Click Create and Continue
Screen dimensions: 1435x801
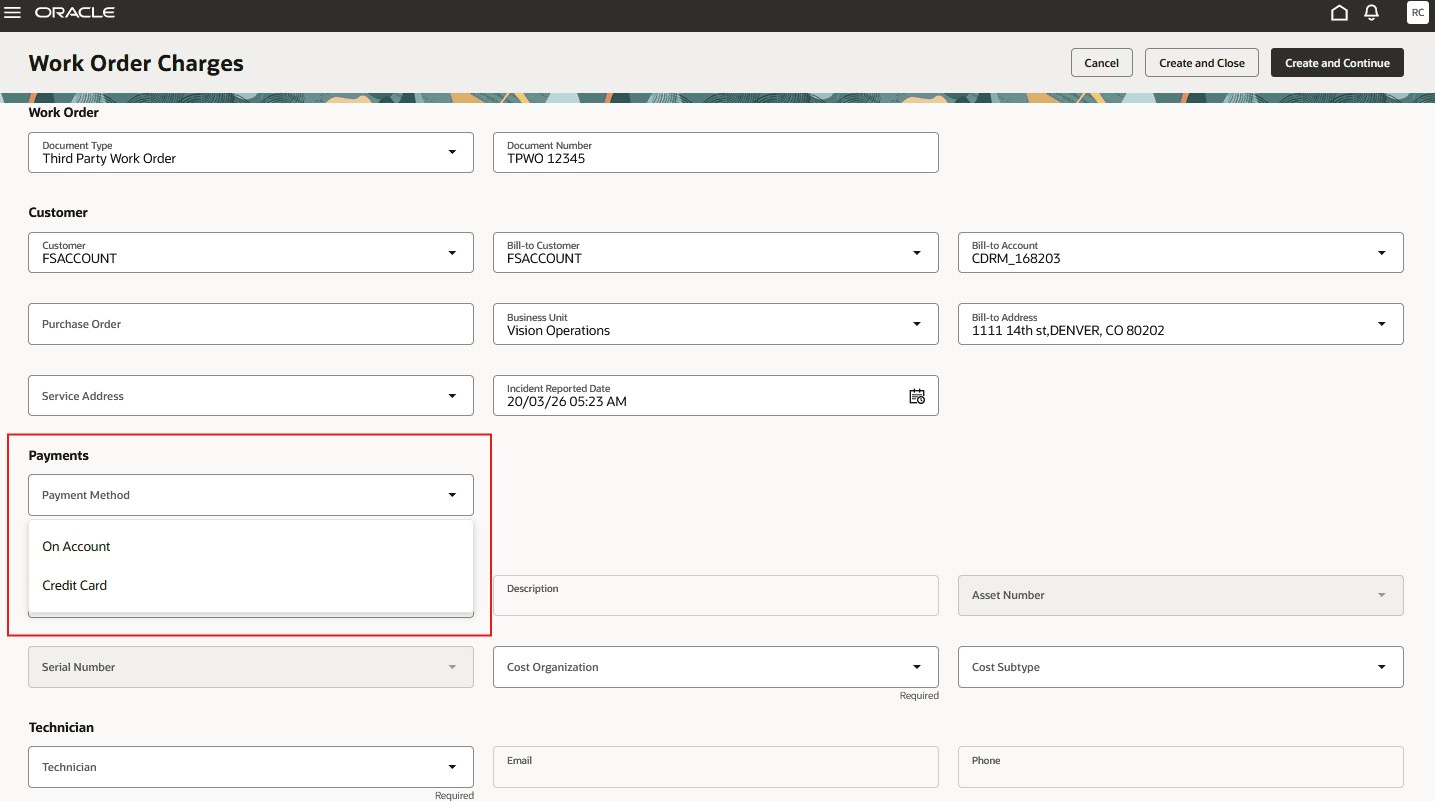[1337, 63]
